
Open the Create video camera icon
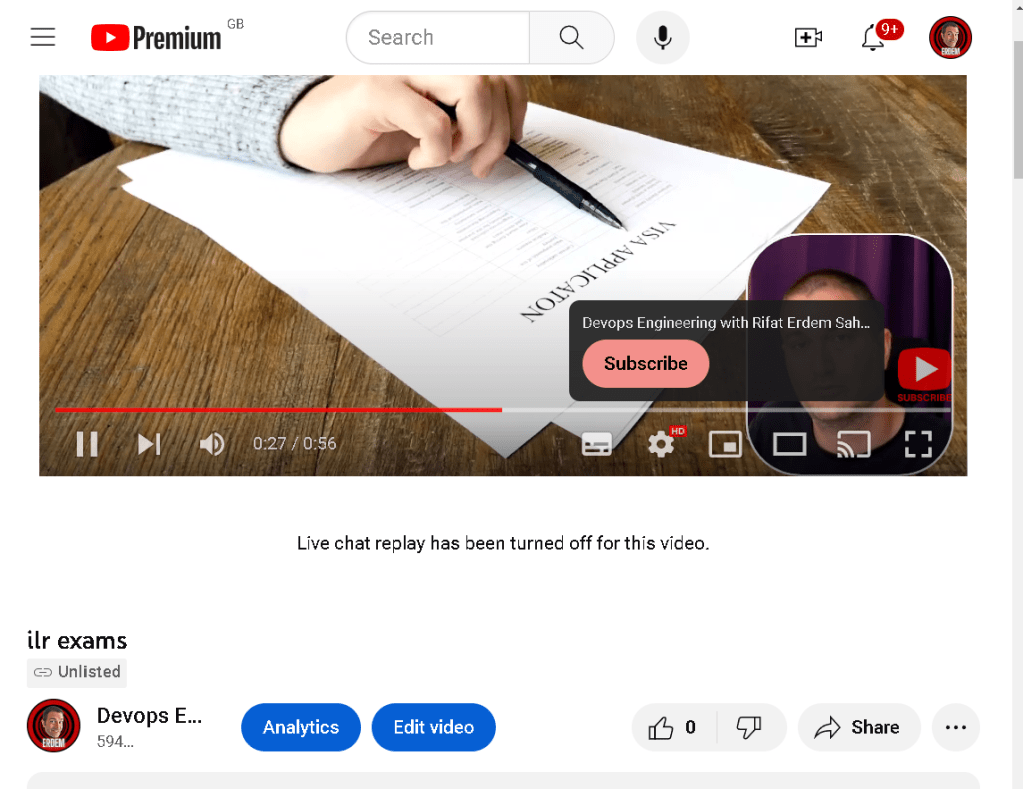coord(808,38)
